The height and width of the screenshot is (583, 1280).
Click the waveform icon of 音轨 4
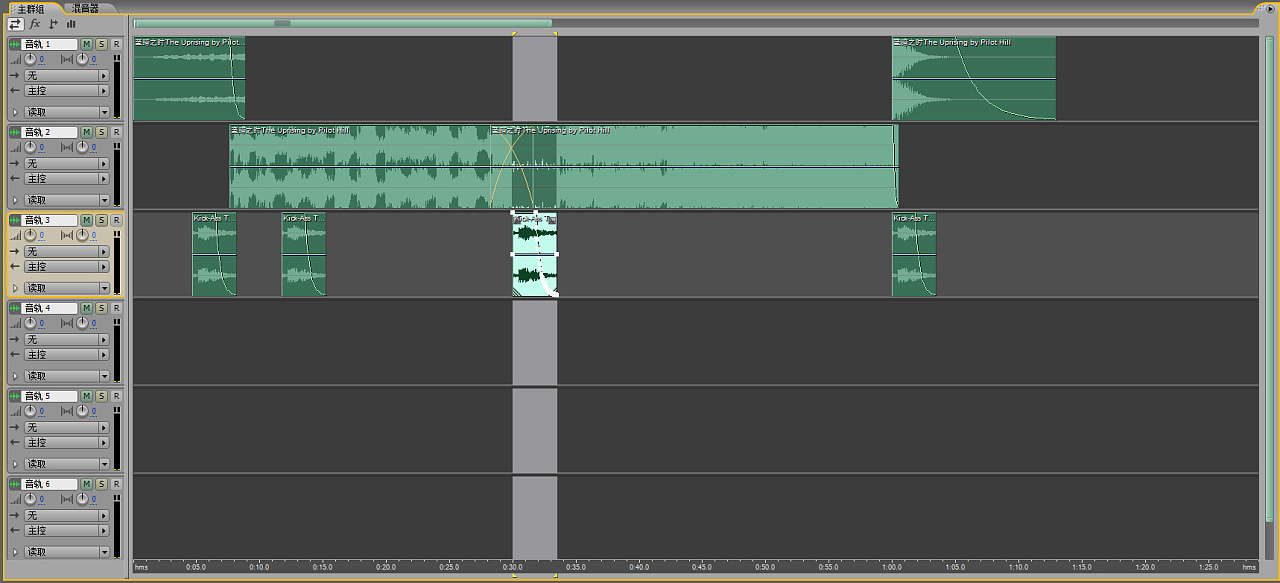pos(15,309)
